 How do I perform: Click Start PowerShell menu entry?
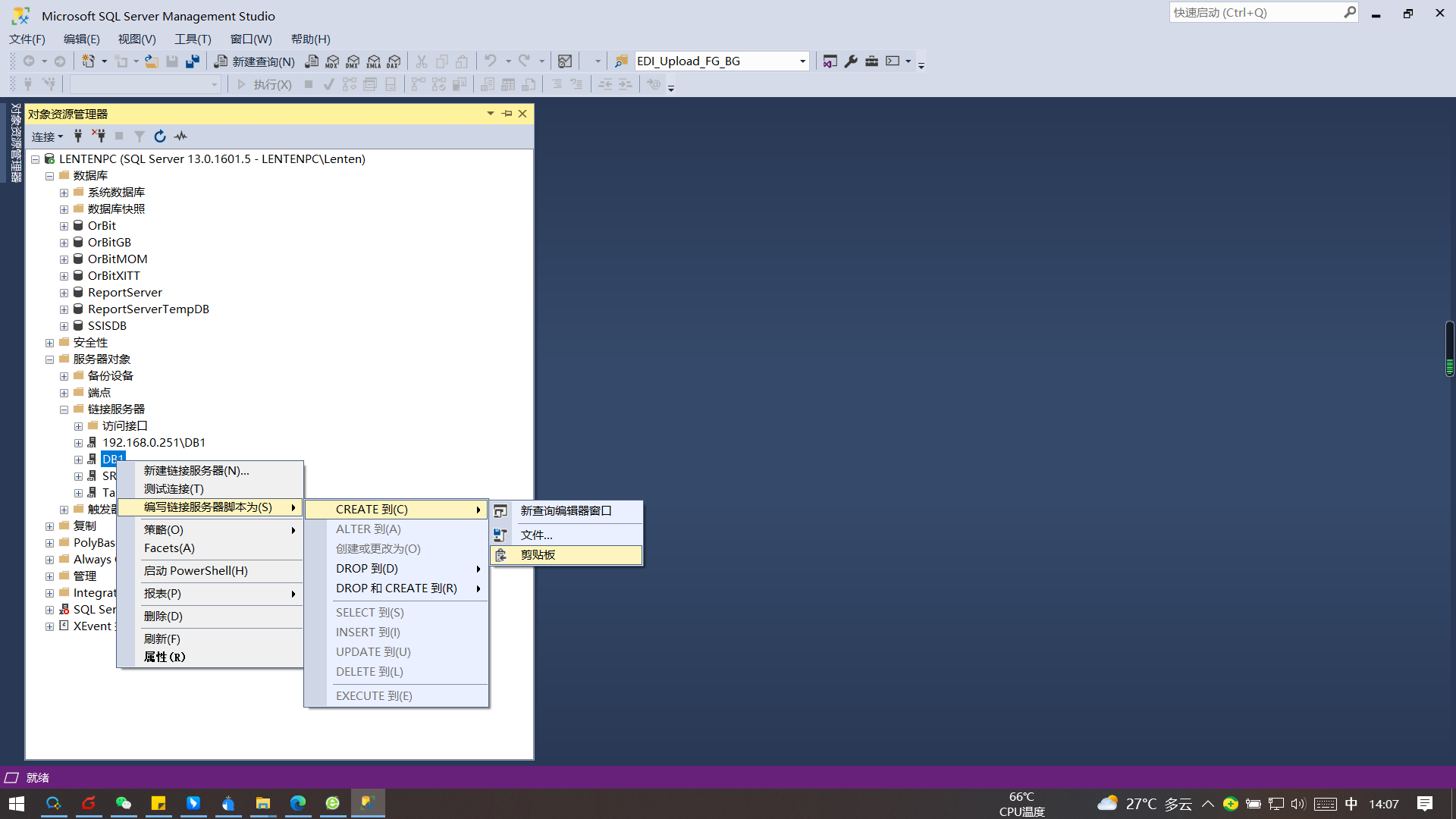coord(211,571)
